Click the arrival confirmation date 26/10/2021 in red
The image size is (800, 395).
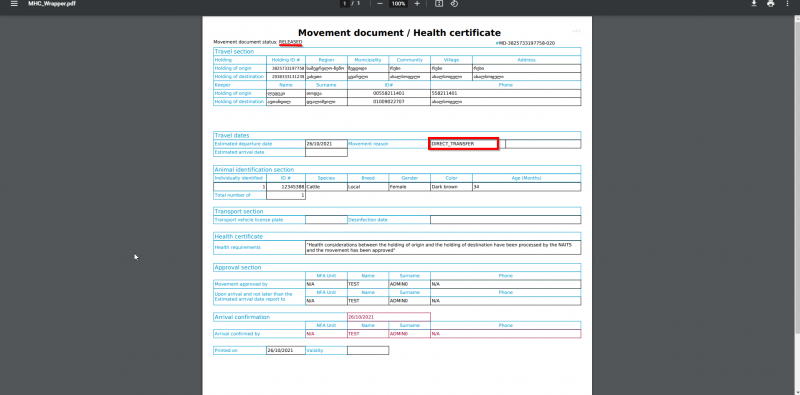pos(361,317)
